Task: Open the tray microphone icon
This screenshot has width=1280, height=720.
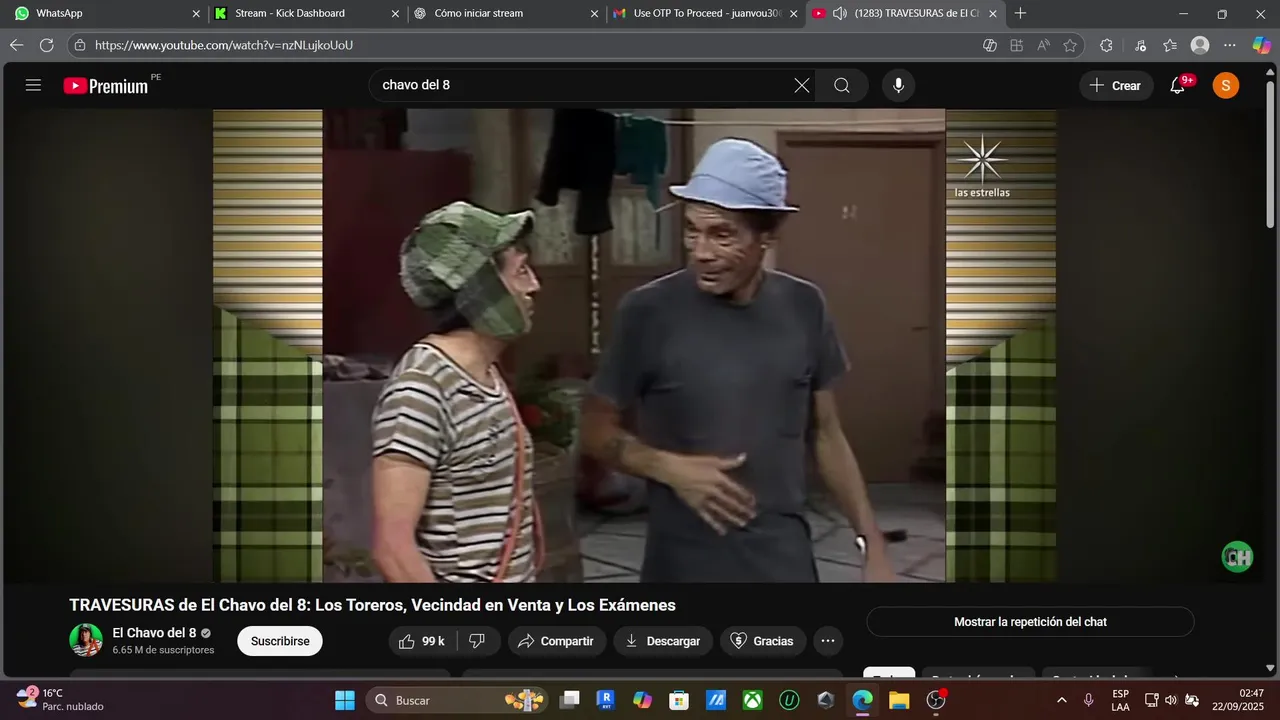Action: point(1088,700)
